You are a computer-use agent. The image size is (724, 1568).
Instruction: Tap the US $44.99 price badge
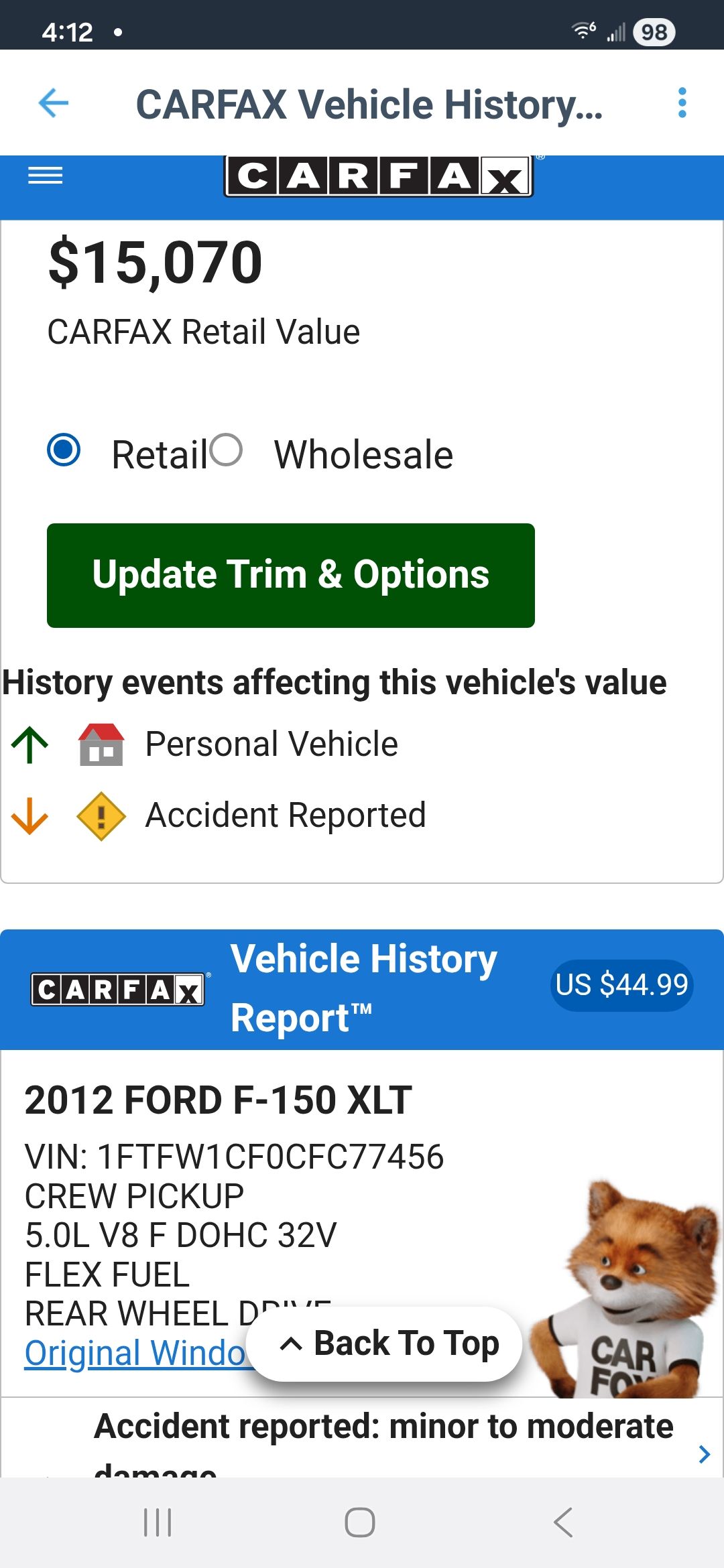[621, 984]
